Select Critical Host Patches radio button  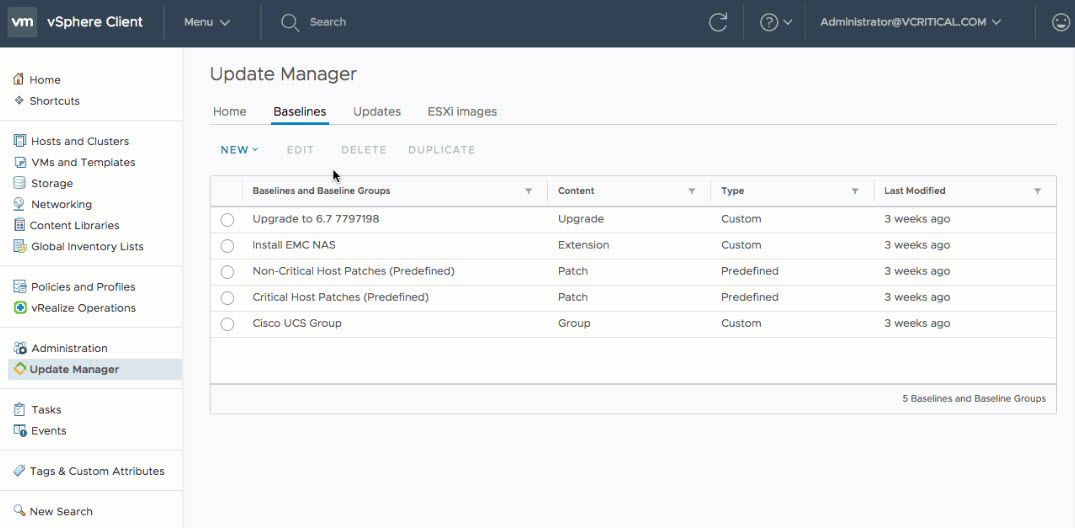pyautogui.click(x=227, y=298)
